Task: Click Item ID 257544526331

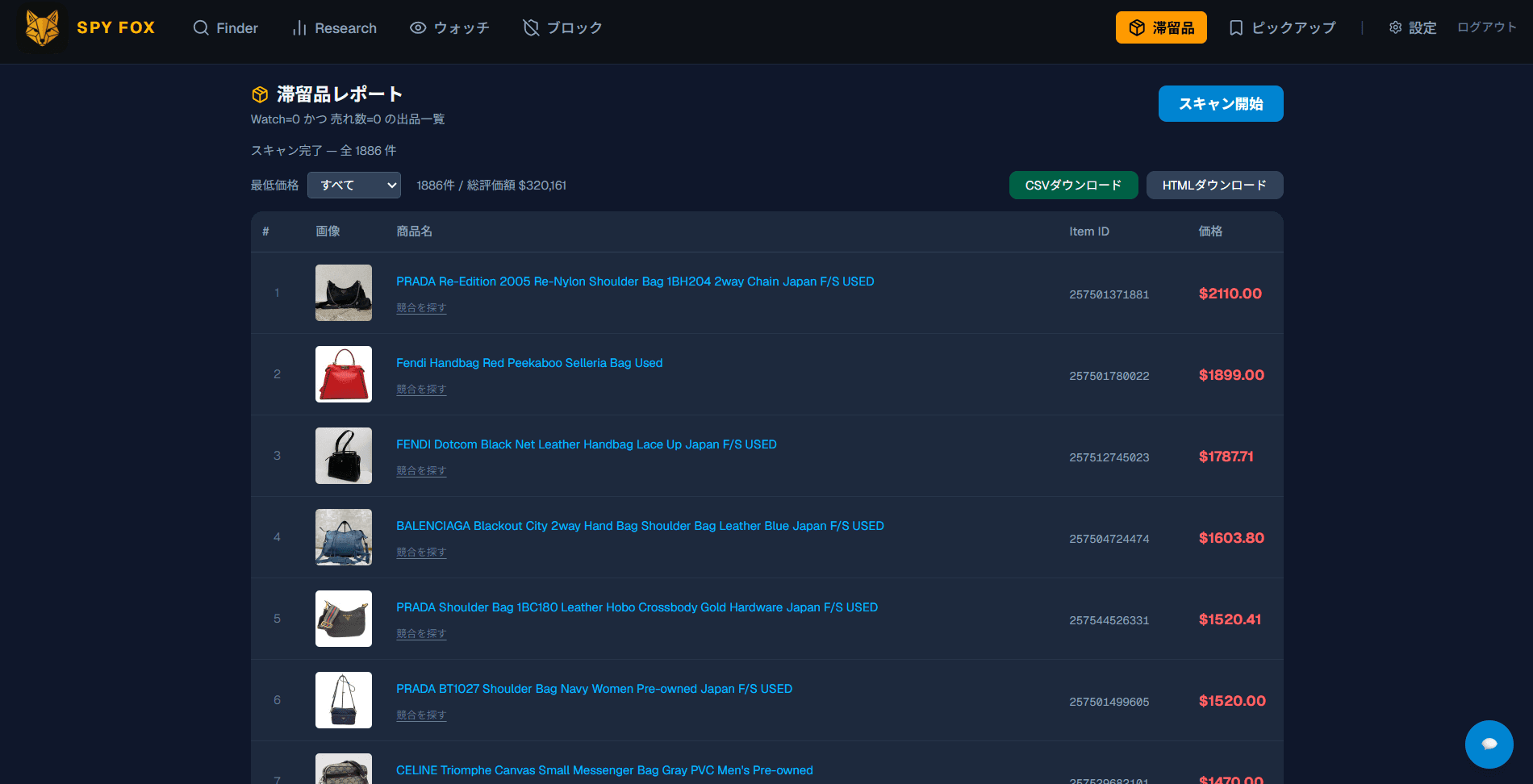Action: pyautogui.click(x=1109, y=620)
